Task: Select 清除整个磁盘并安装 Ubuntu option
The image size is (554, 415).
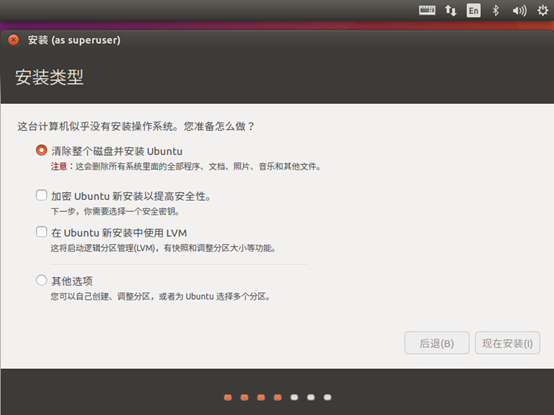Action: (x=41, y=150)
